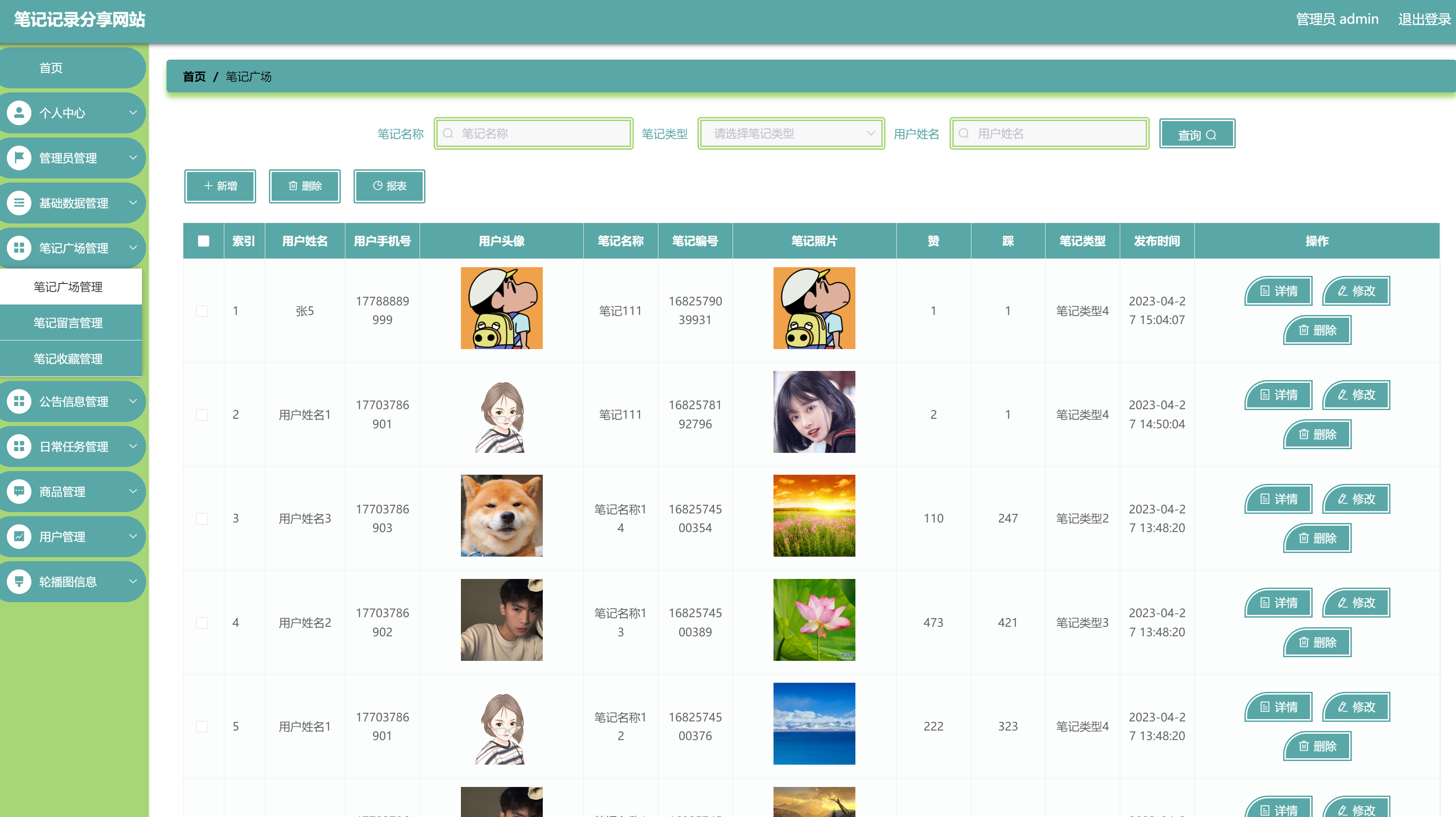Click 删除 button for 笔记名称13 row
Image resolution: width=1456 pixels, height=817 pixels.
(1317, 642)
